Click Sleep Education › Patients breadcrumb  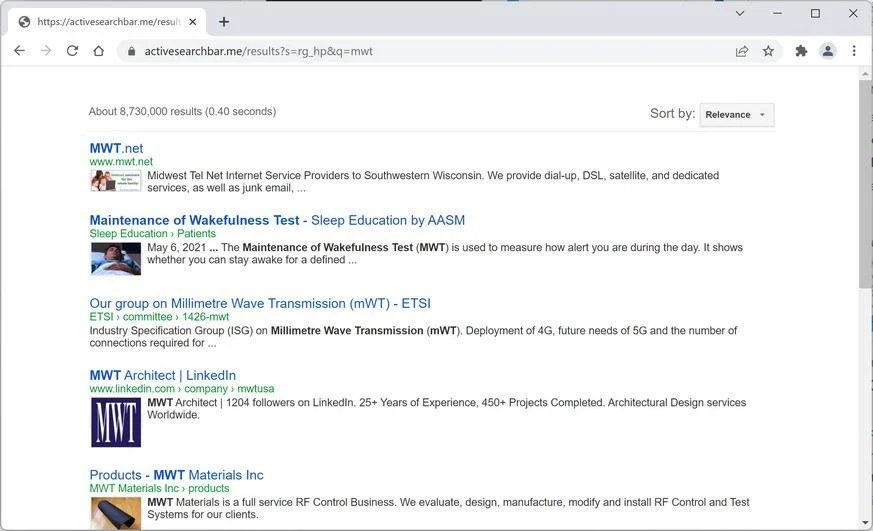pyautogui.click(x=153, y=234)
